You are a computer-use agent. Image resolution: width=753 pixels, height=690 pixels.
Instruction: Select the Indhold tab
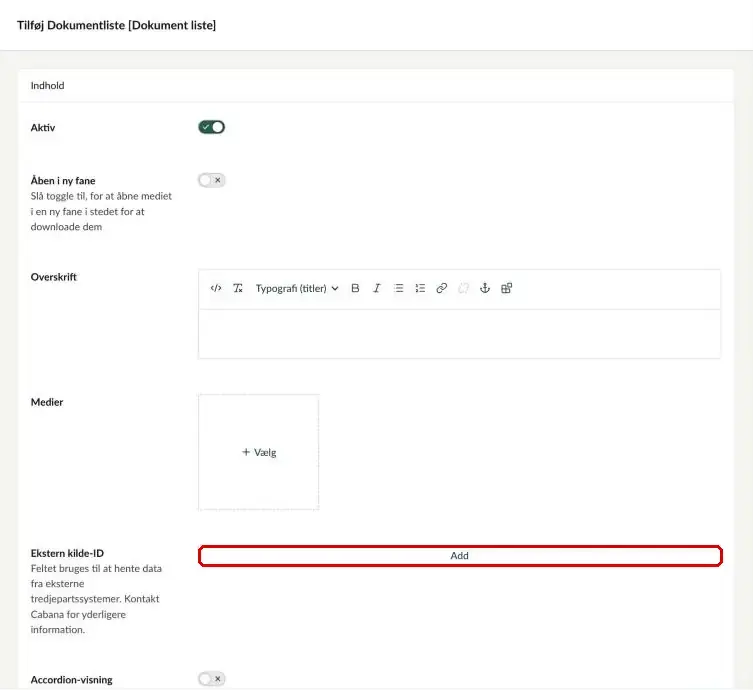point(48,85)
